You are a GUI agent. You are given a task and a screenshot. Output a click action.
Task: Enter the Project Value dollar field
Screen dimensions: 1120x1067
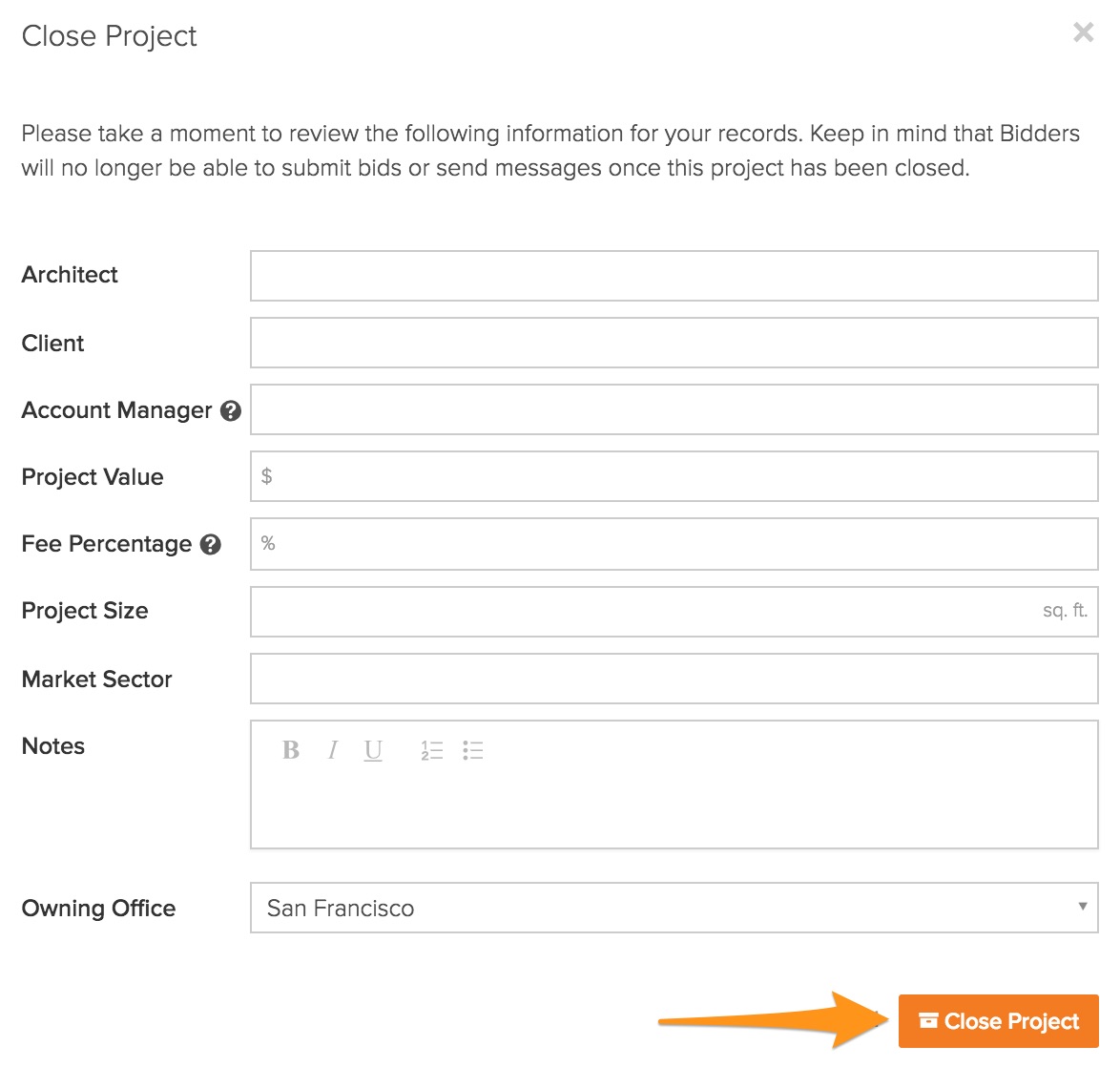674,476
